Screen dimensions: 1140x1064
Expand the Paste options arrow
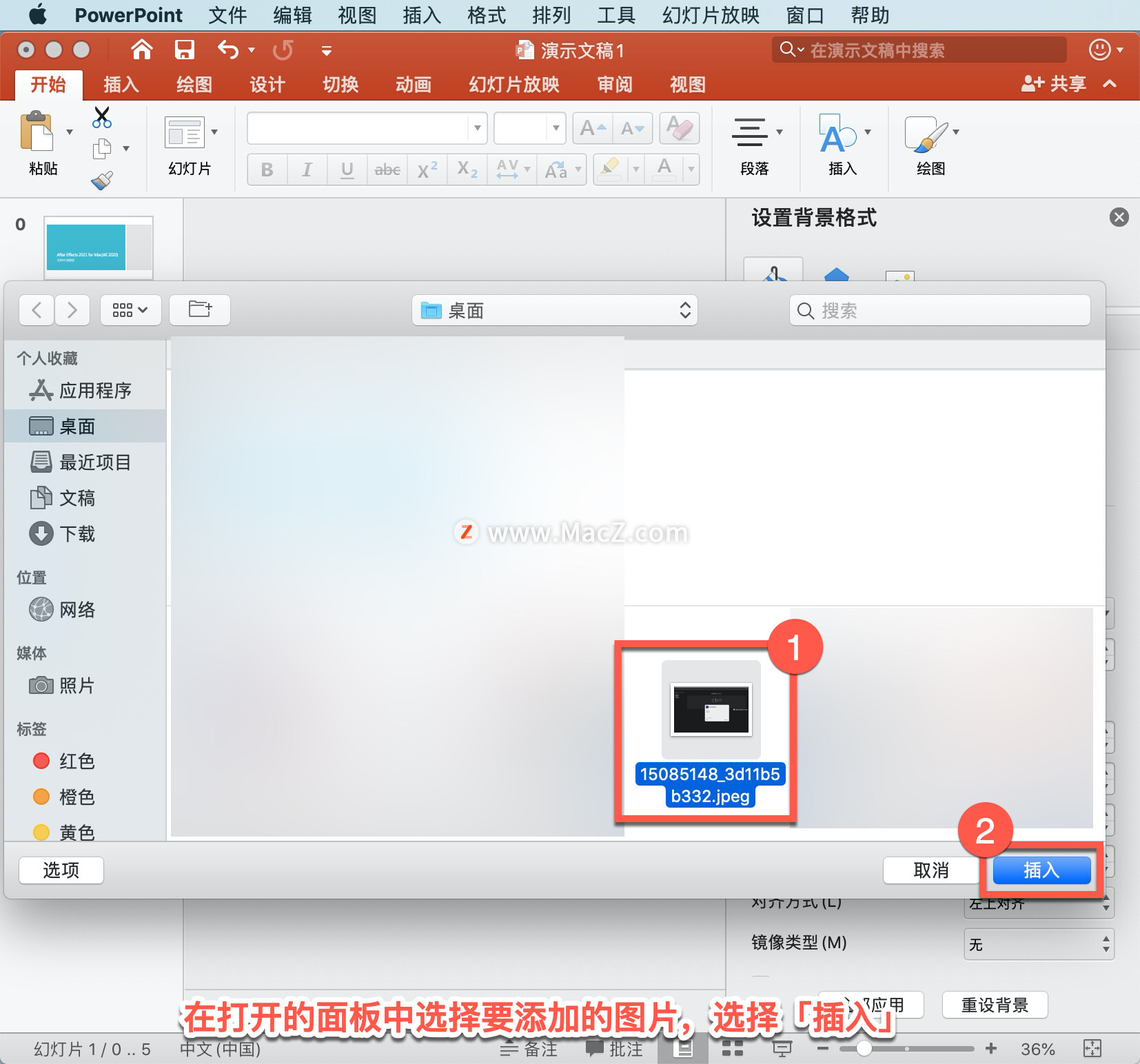[x=70, y=132]
